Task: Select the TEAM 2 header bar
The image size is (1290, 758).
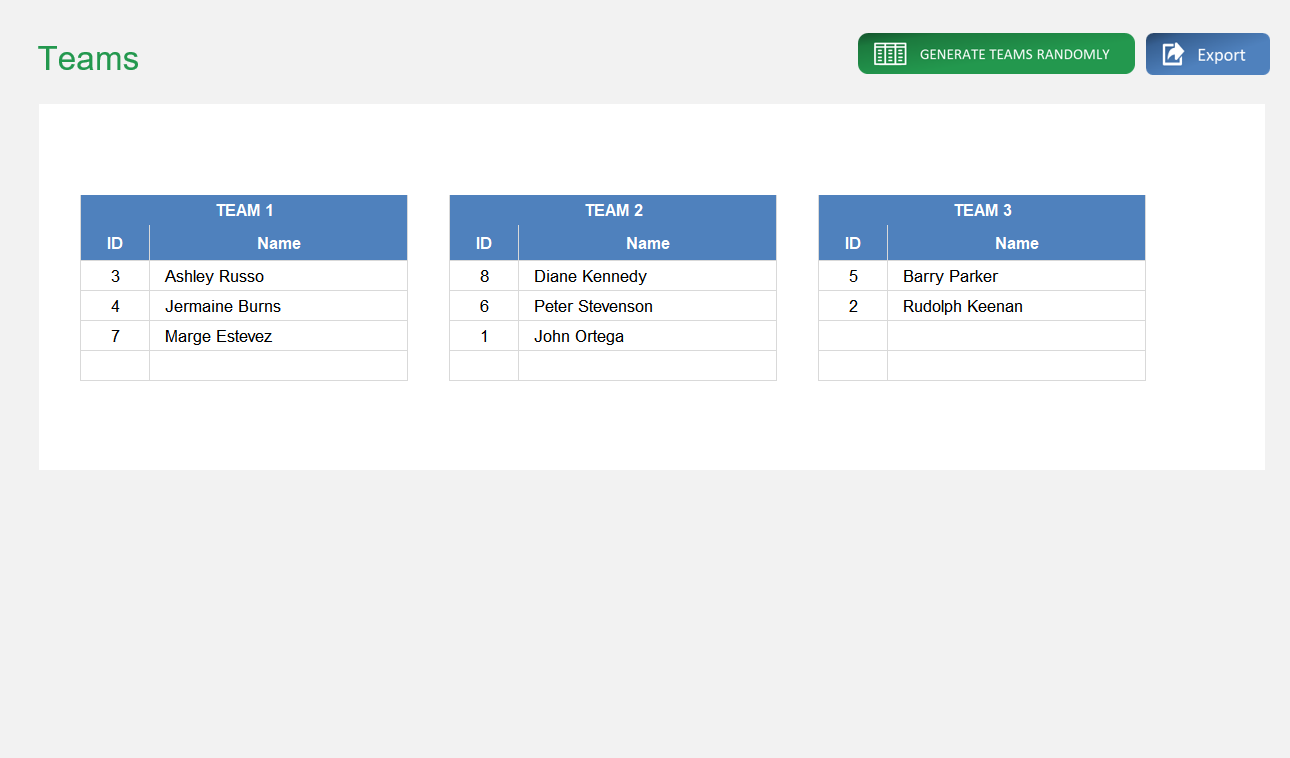Action: (613, 210)
